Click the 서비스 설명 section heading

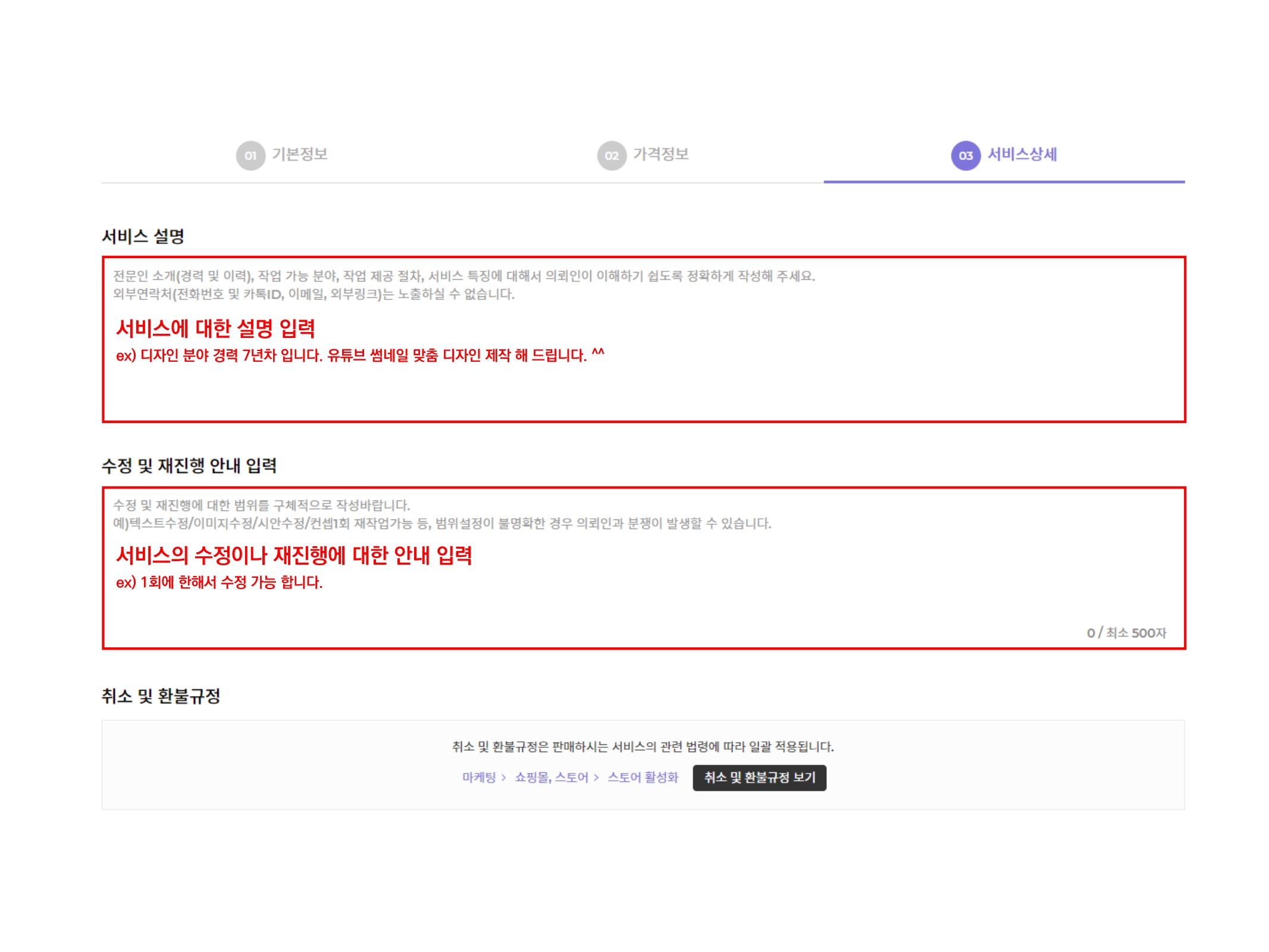click(x=143, y=236)
